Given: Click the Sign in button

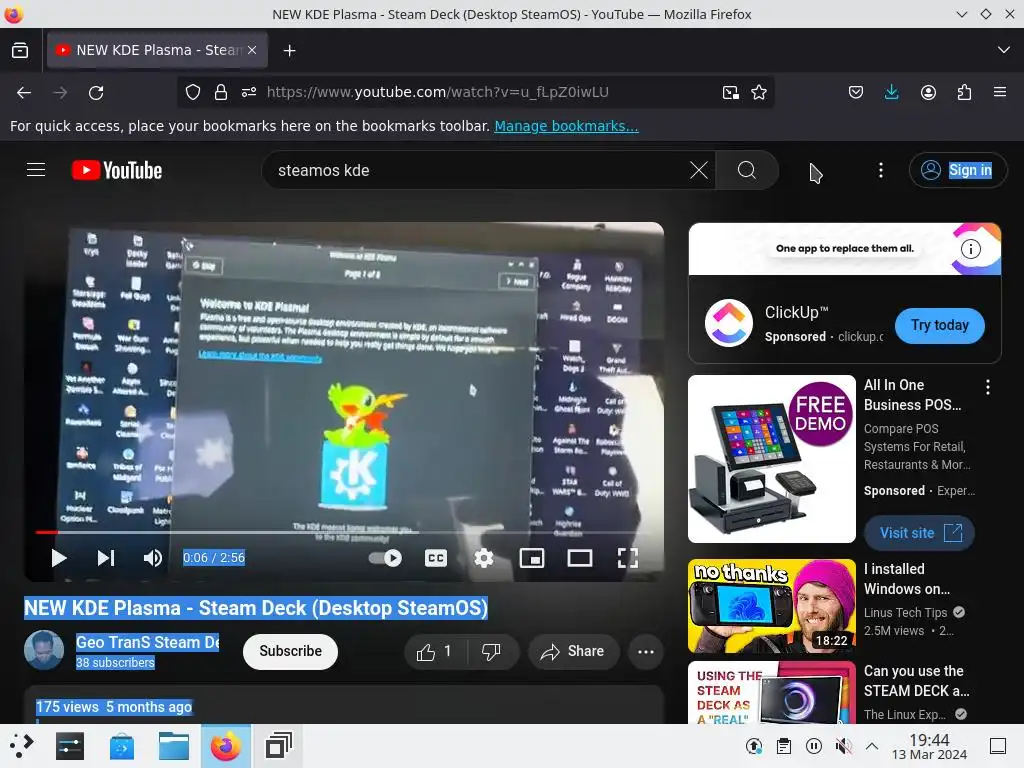Looking at the screenshot, I should [958, 170].
